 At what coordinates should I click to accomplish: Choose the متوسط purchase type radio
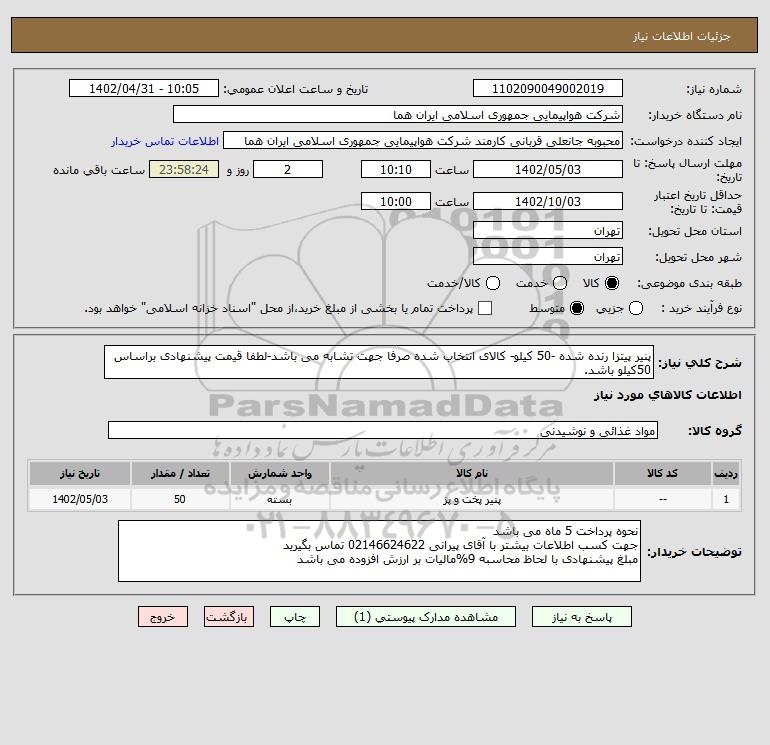point(577,308)
